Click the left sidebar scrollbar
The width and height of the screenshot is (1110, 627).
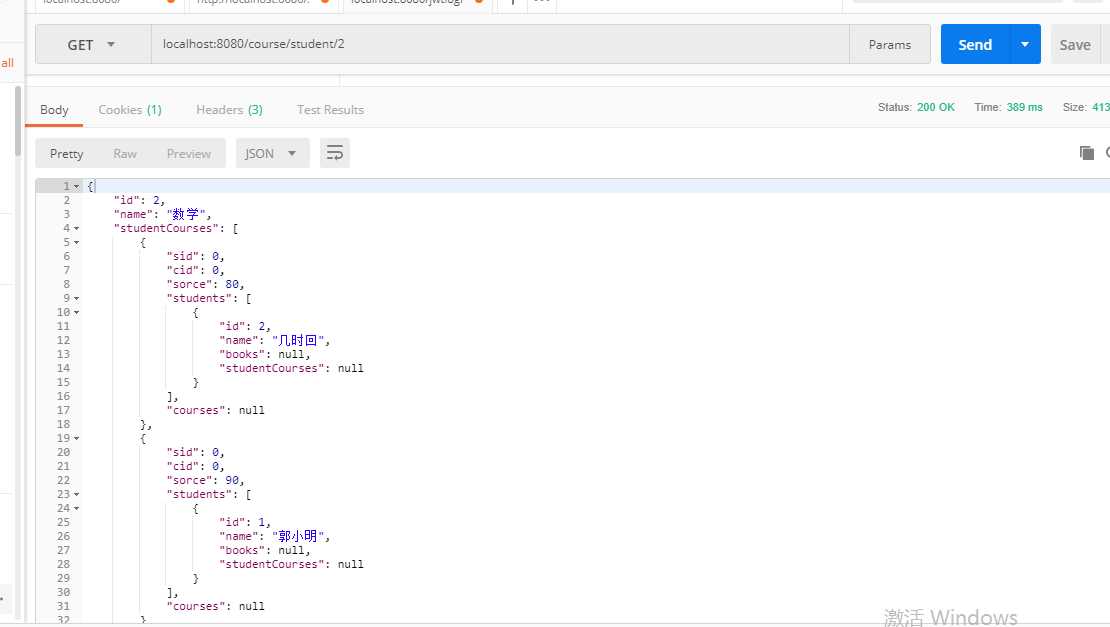[x=18, y=120]
